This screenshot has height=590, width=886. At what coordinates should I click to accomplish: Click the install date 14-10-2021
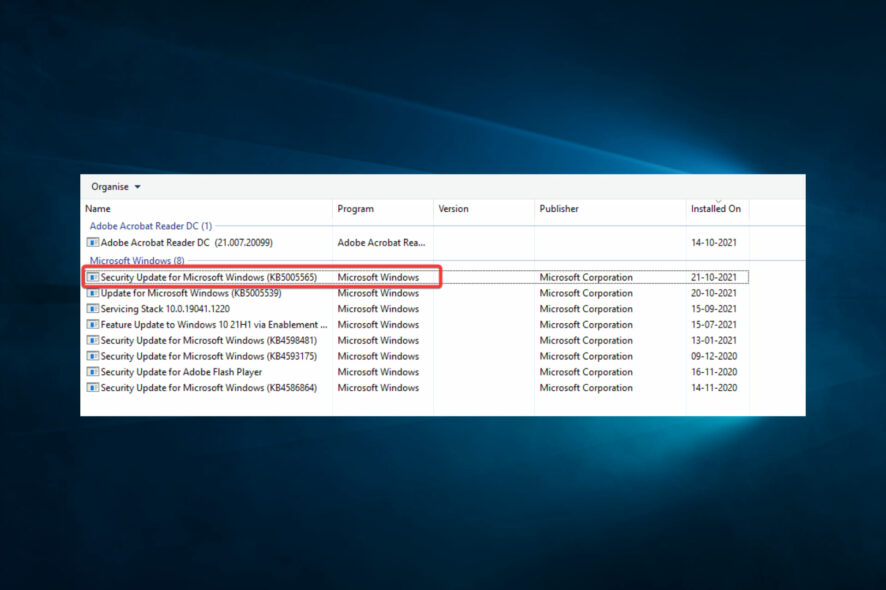714,242
